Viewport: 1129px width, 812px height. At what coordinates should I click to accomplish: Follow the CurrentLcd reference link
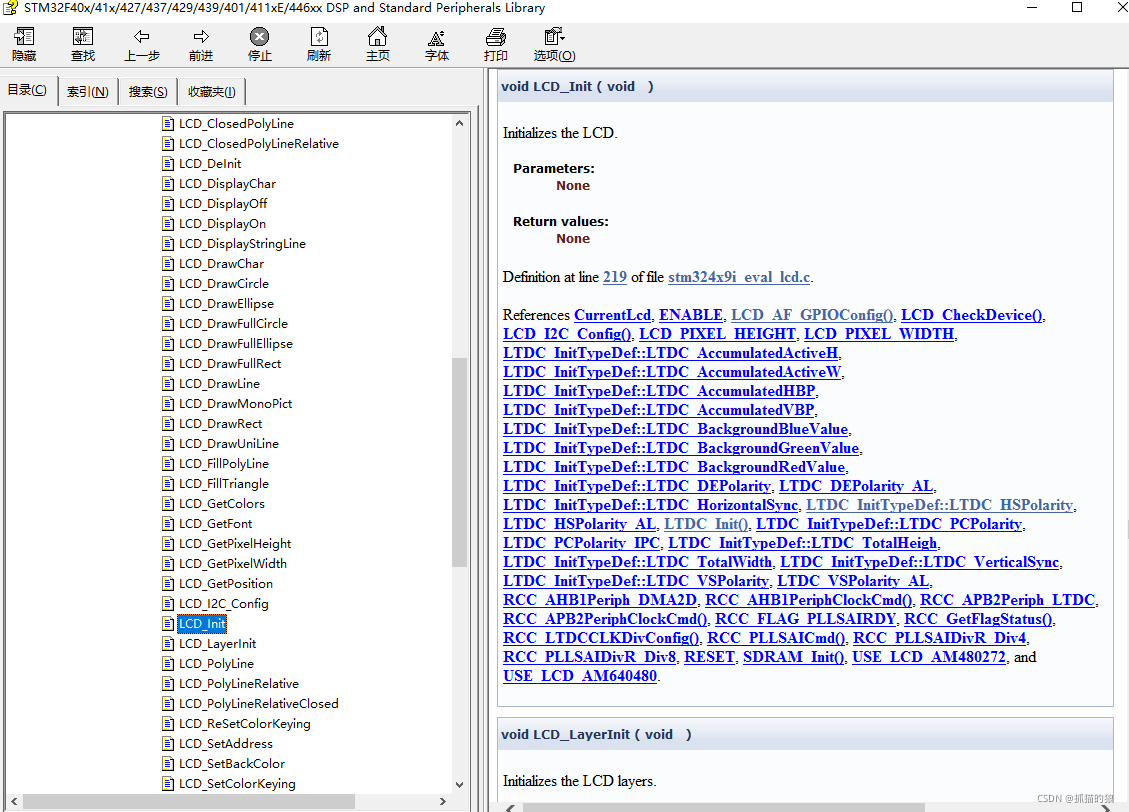[x=612, y=315]
